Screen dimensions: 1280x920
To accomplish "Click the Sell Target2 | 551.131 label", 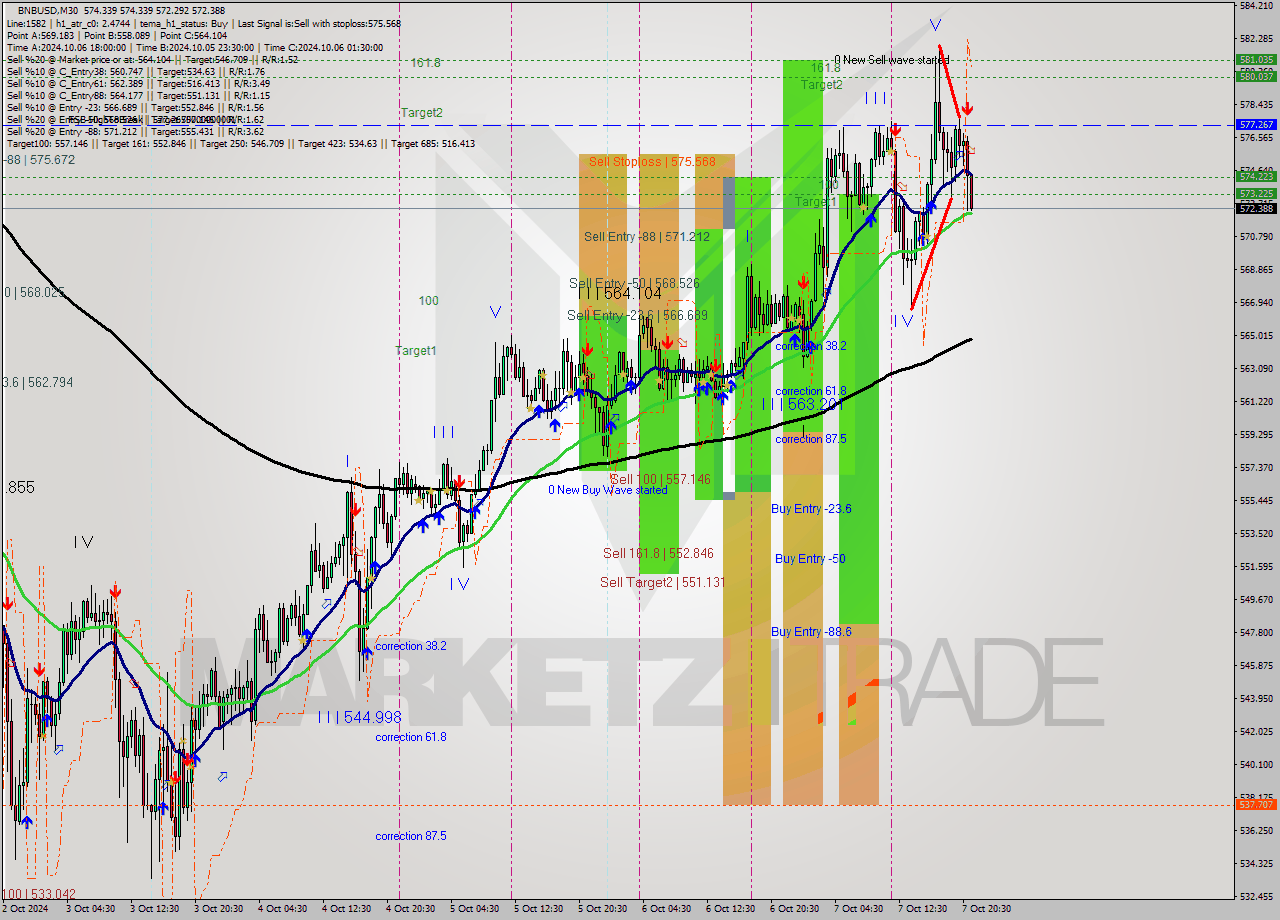I will click(662, 582).
